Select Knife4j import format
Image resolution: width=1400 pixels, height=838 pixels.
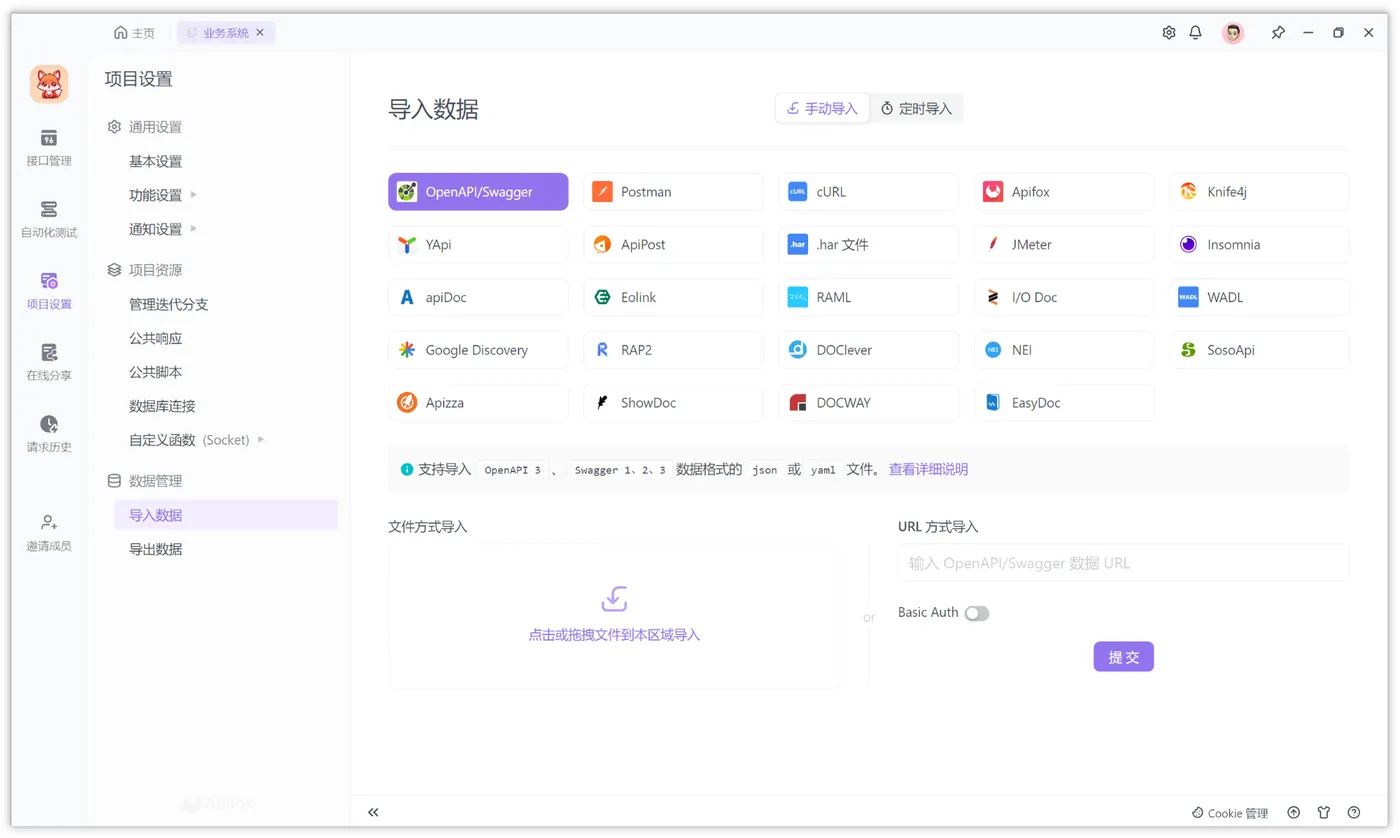[x=1260, y=192]
